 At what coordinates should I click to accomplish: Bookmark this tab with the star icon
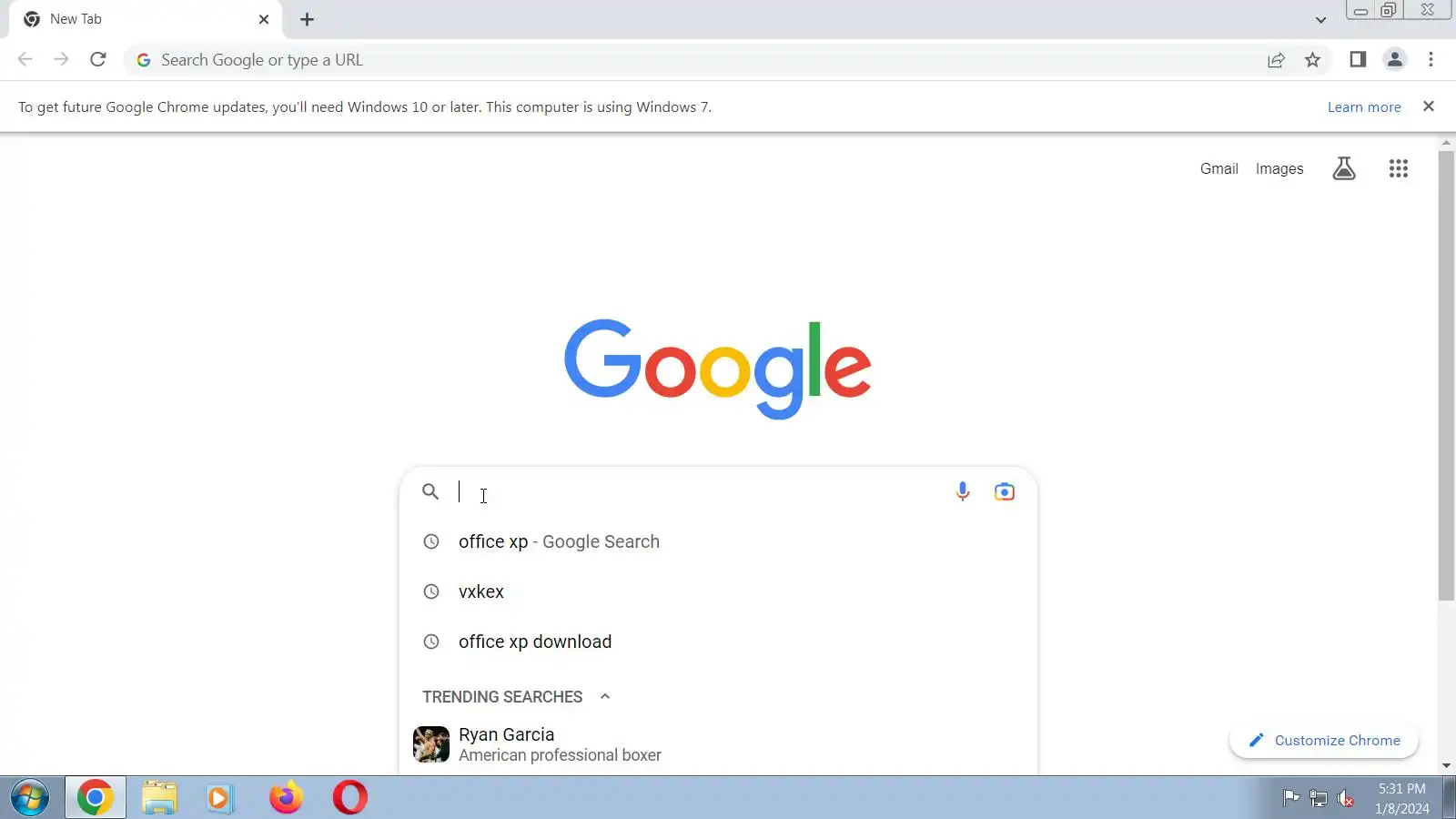tap(1312, 60)
